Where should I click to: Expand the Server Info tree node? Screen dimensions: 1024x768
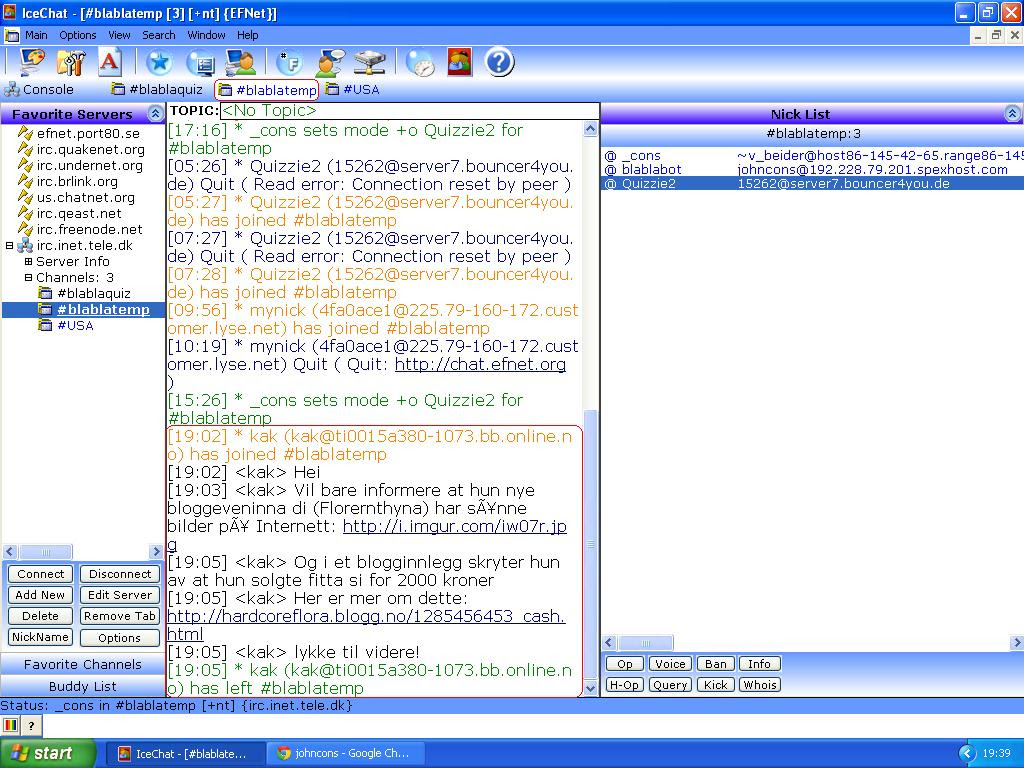click(x=28, y=261)
